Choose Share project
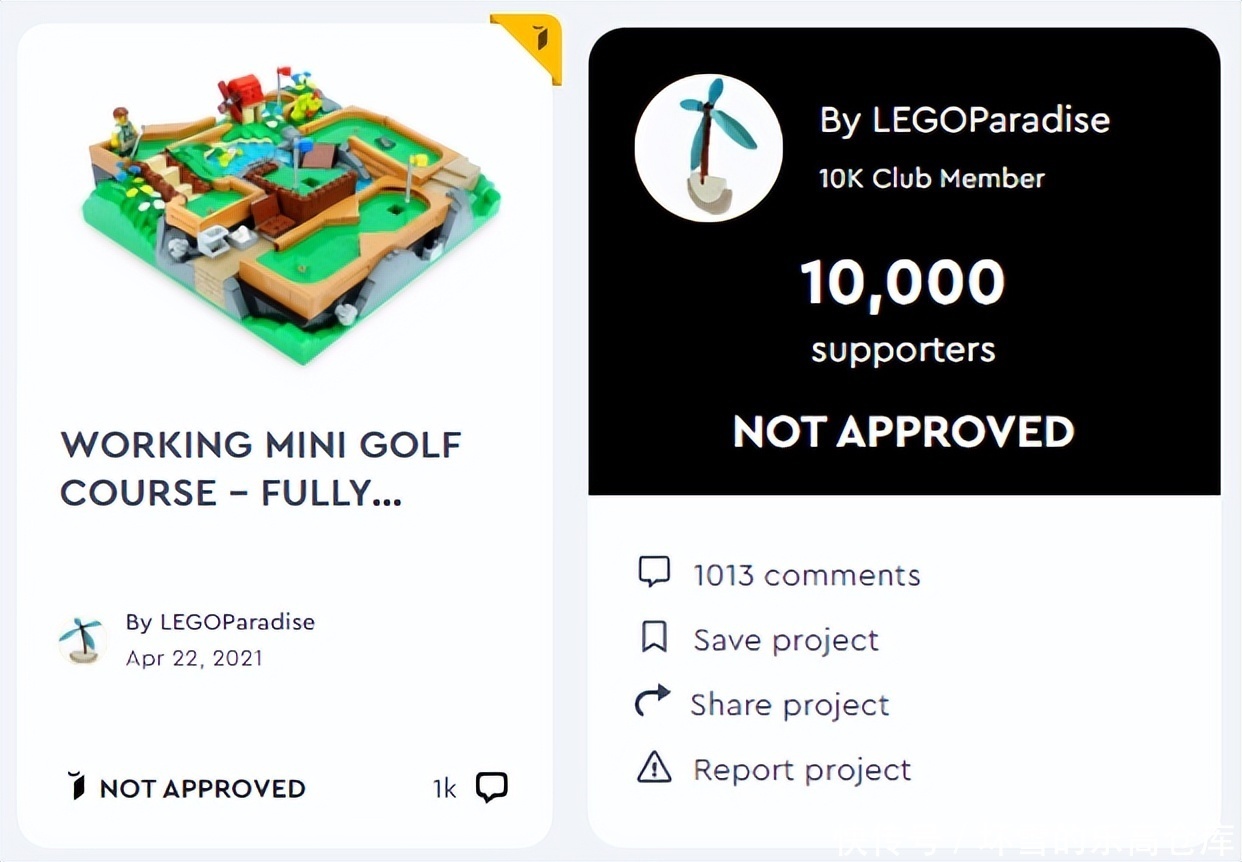This screenshot has height=862, width=1242. pyautogui.click(x=789, y=705)
